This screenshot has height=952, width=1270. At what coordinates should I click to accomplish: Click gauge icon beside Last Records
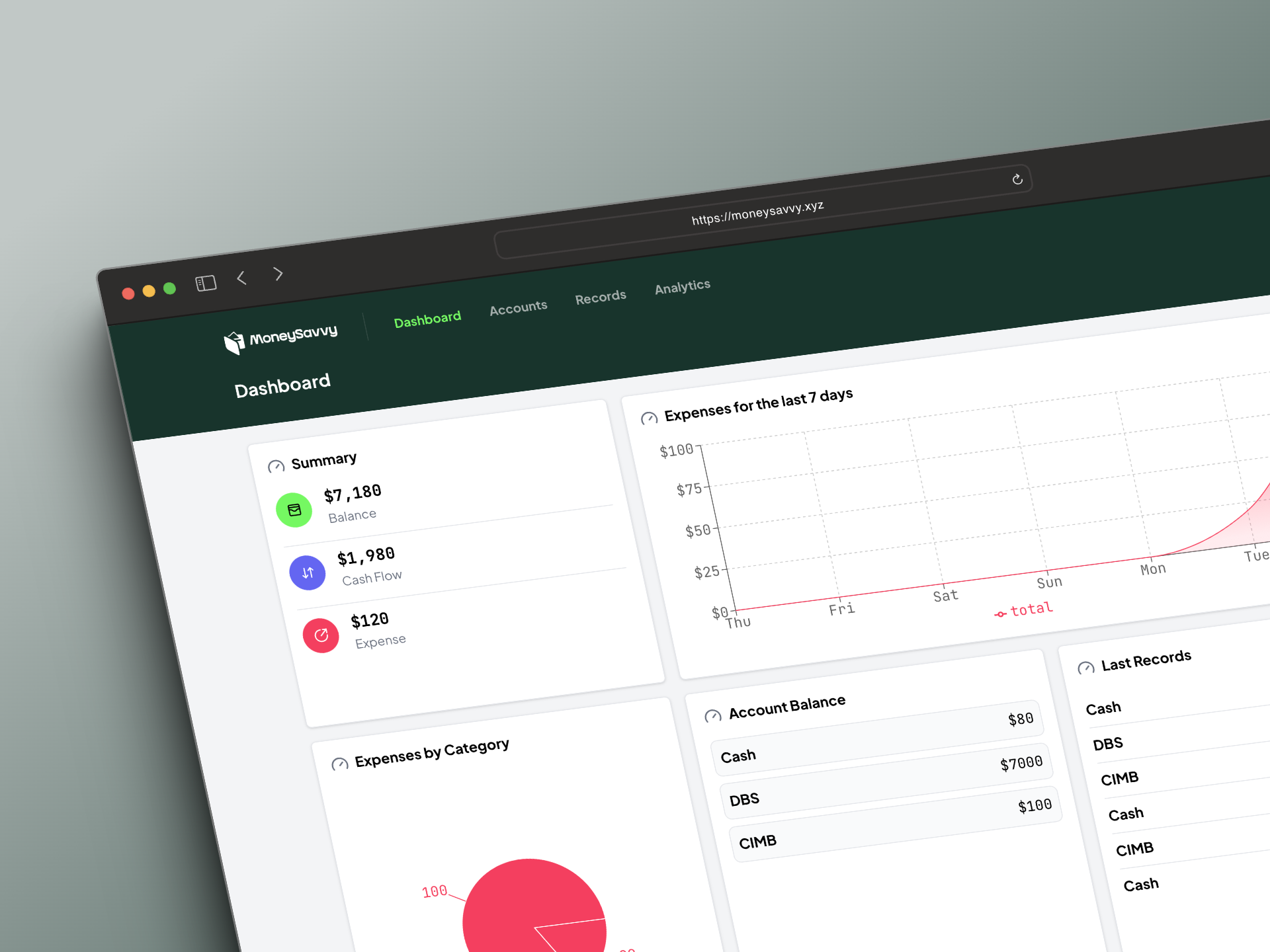pos(1085,668)
